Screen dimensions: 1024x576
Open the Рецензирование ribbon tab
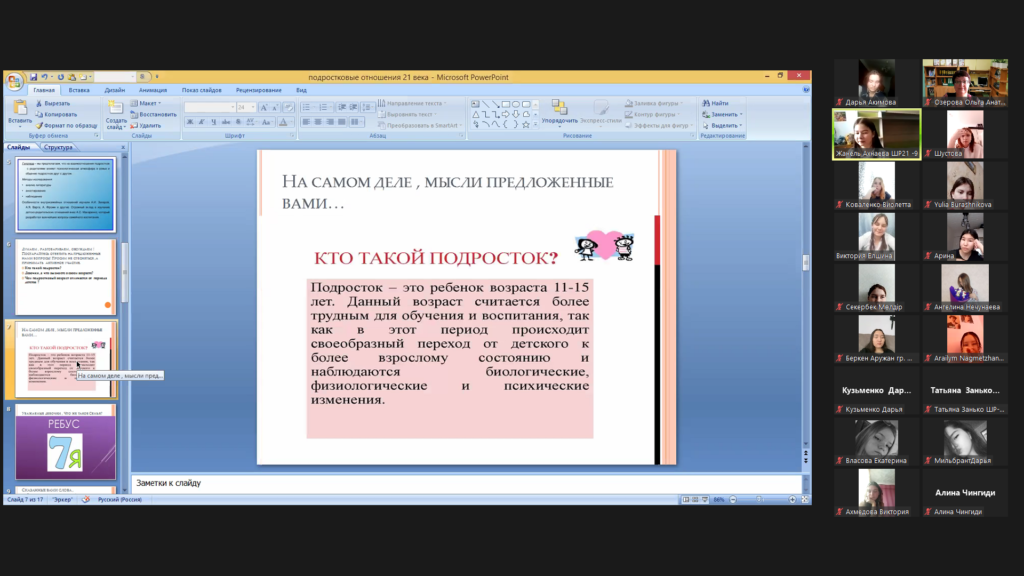(259, 90)
